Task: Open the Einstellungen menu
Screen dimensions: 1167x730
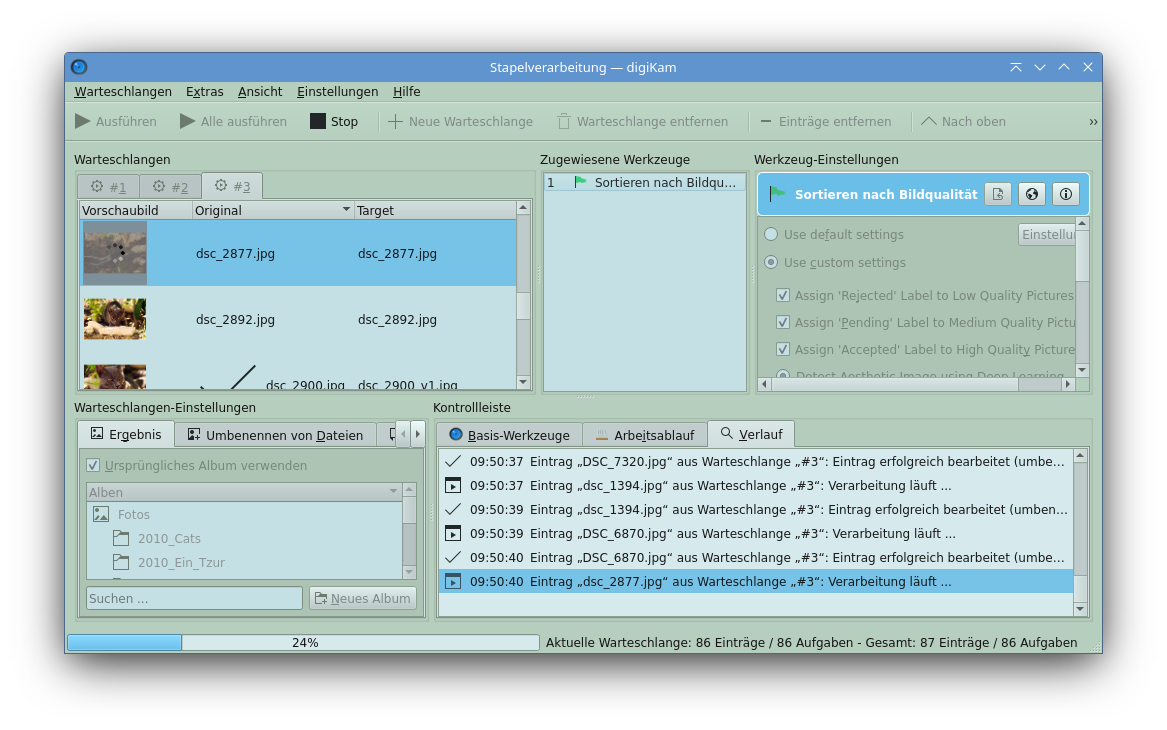Action: (x=337, y=92)
